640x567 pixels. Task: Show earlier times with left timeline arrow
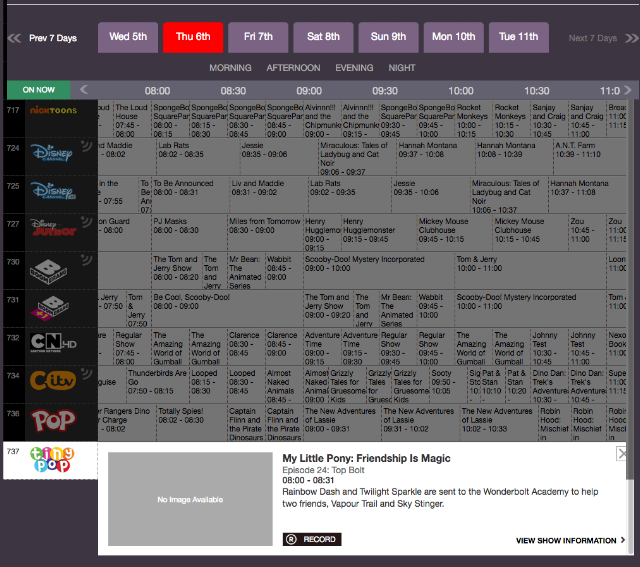pyautogui.click(x=84, y=89)
